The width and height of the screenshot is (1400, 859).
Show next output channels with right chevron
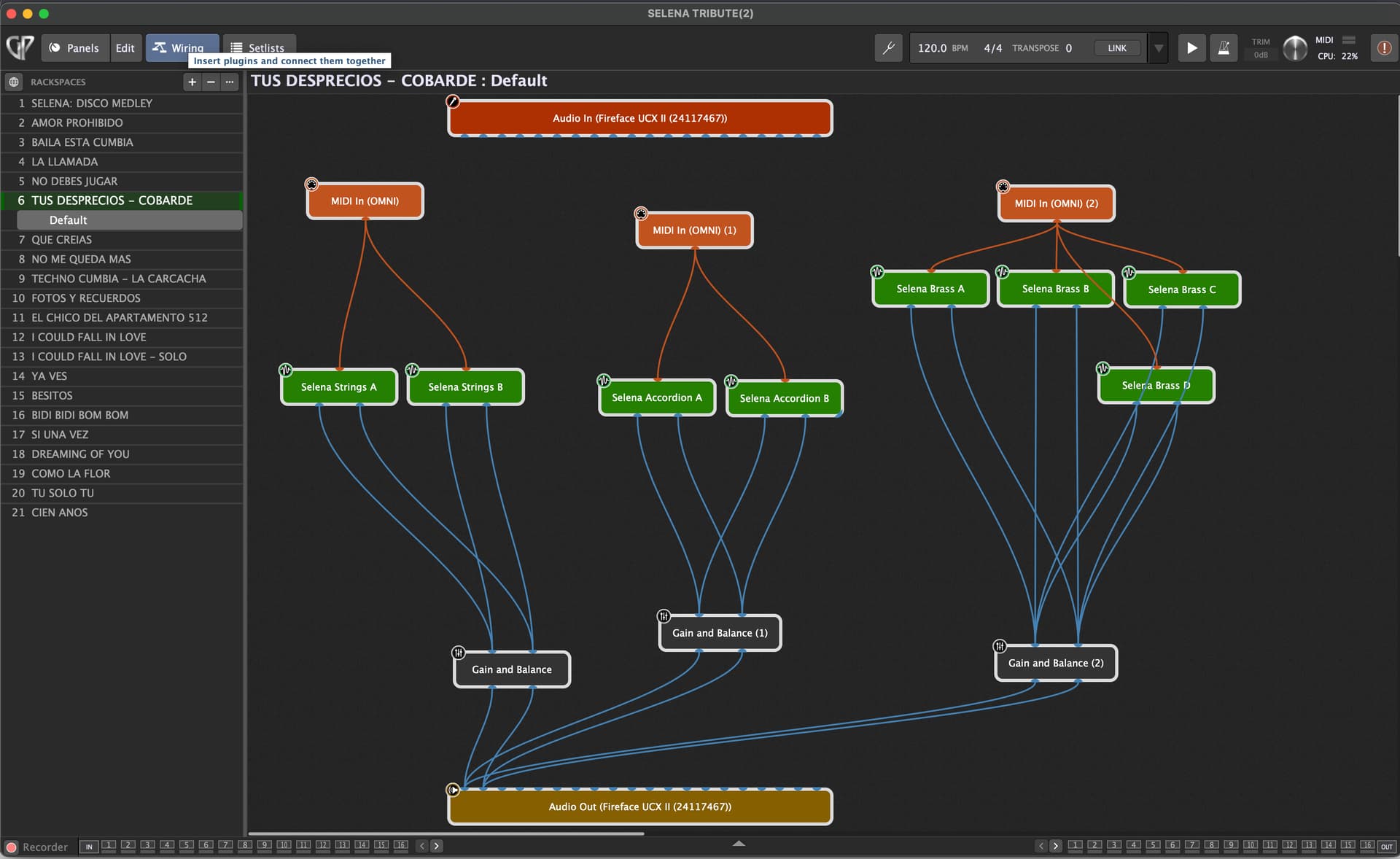1055,846
